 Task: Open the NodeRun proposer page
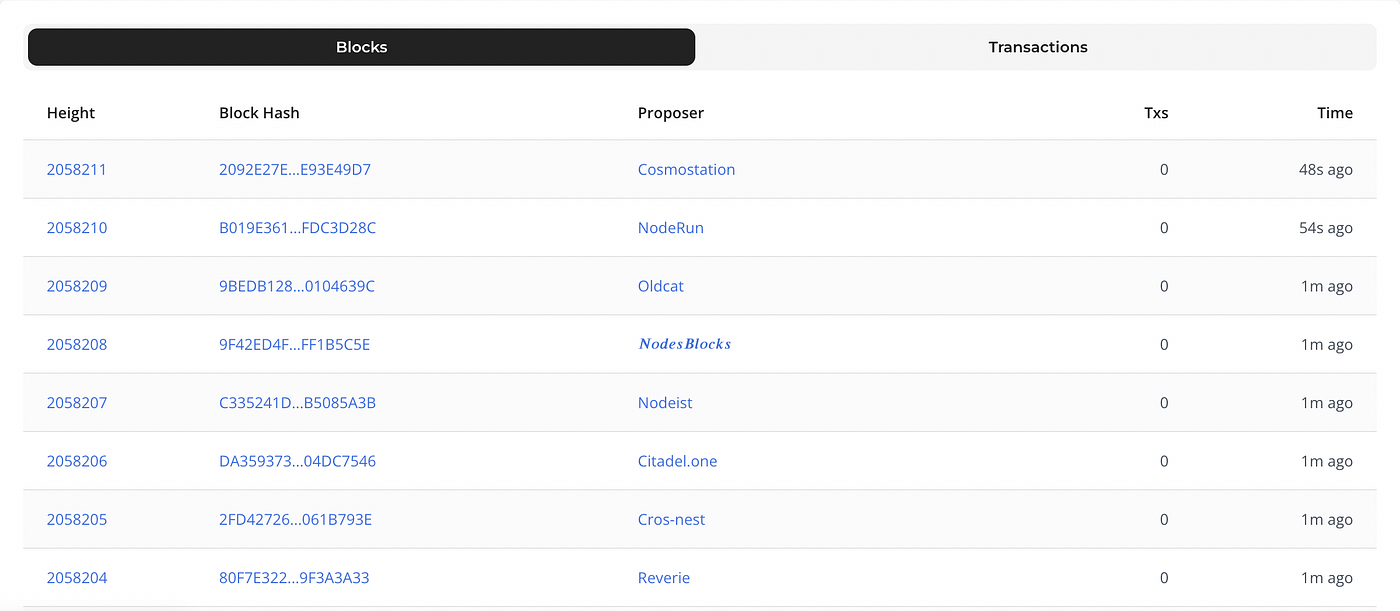671,228
